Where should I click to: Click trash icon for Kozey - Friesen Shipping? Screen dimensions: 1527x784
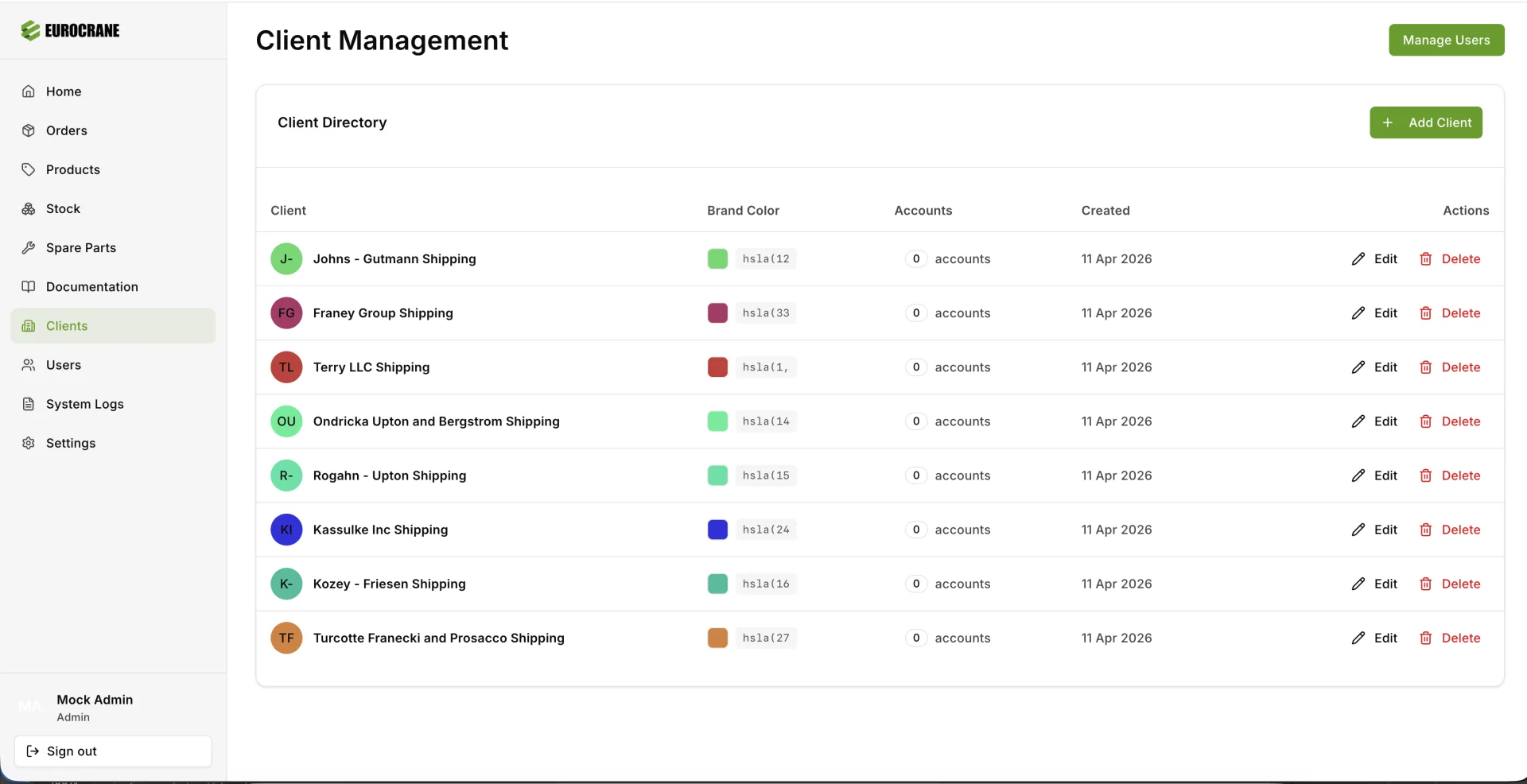[x=1425, y=584]
